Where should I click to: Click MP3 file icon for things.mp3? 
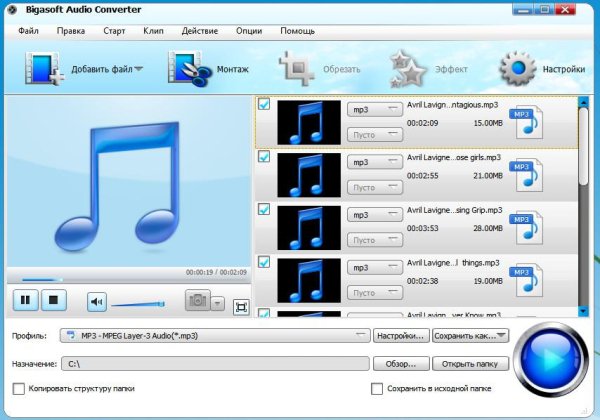[x=526, y=281]
